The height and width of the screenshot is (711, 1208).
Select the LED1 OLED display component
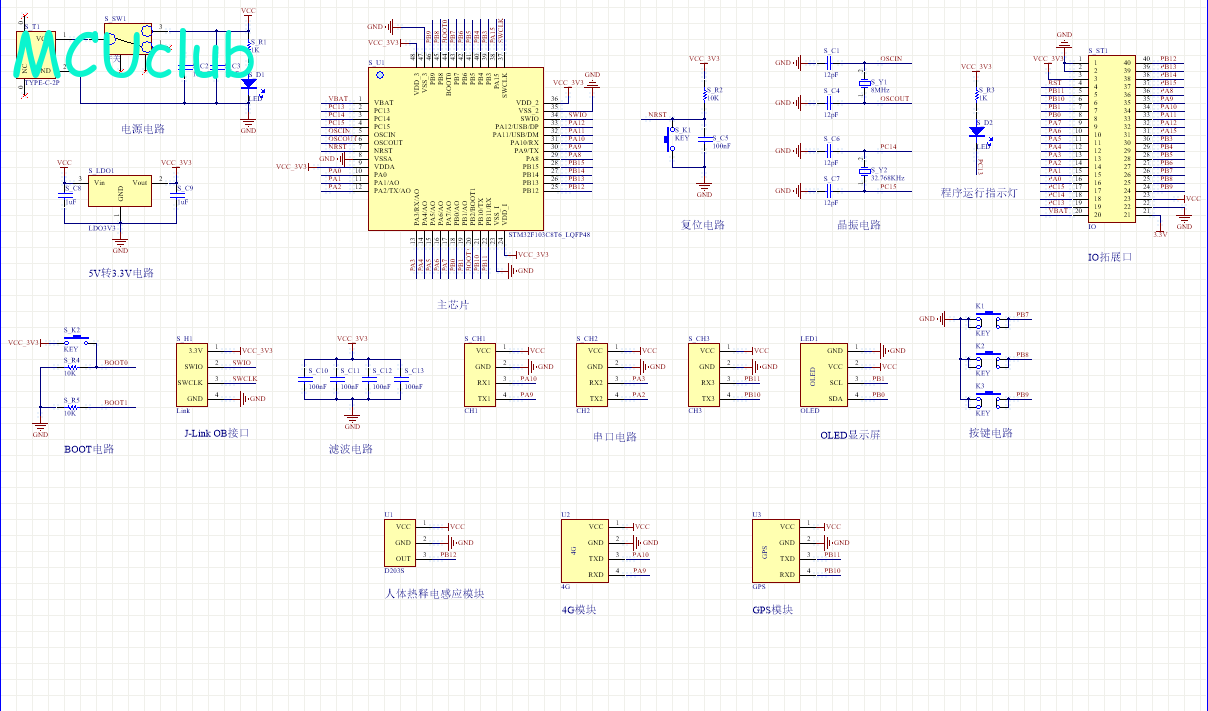point(825,375)
